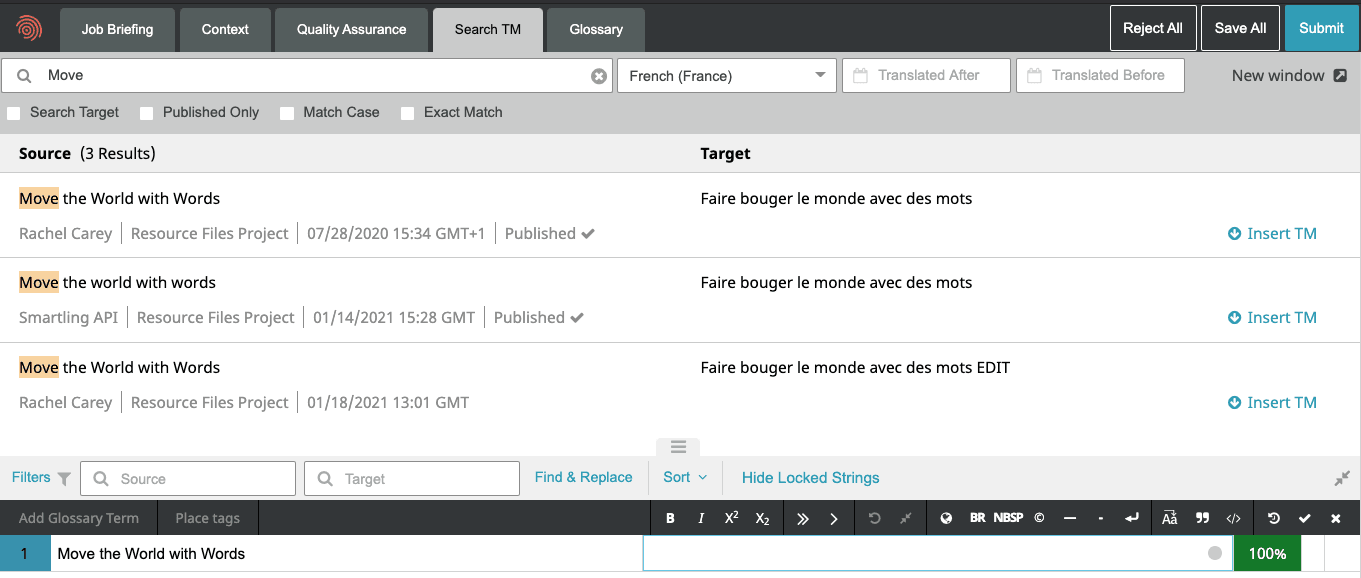Viewport: 1361px width, 578px height.
Task: Clear the Move search query
Action: [599, 76]
